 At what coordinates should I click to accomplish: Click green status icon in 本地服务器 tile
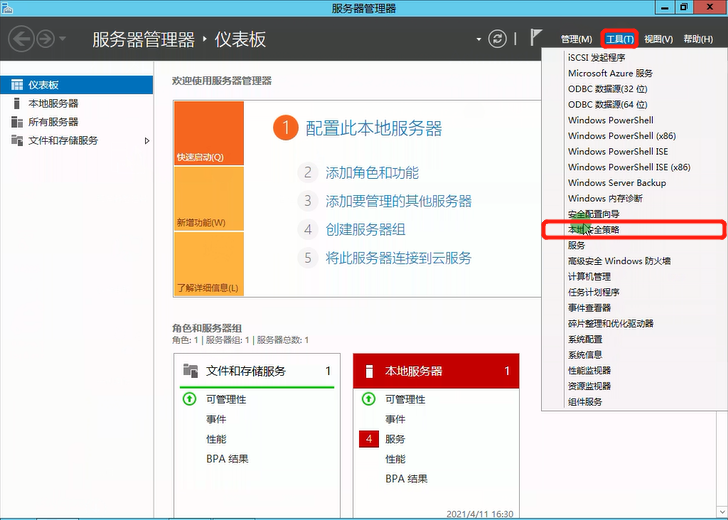click(x=369, y=399)
